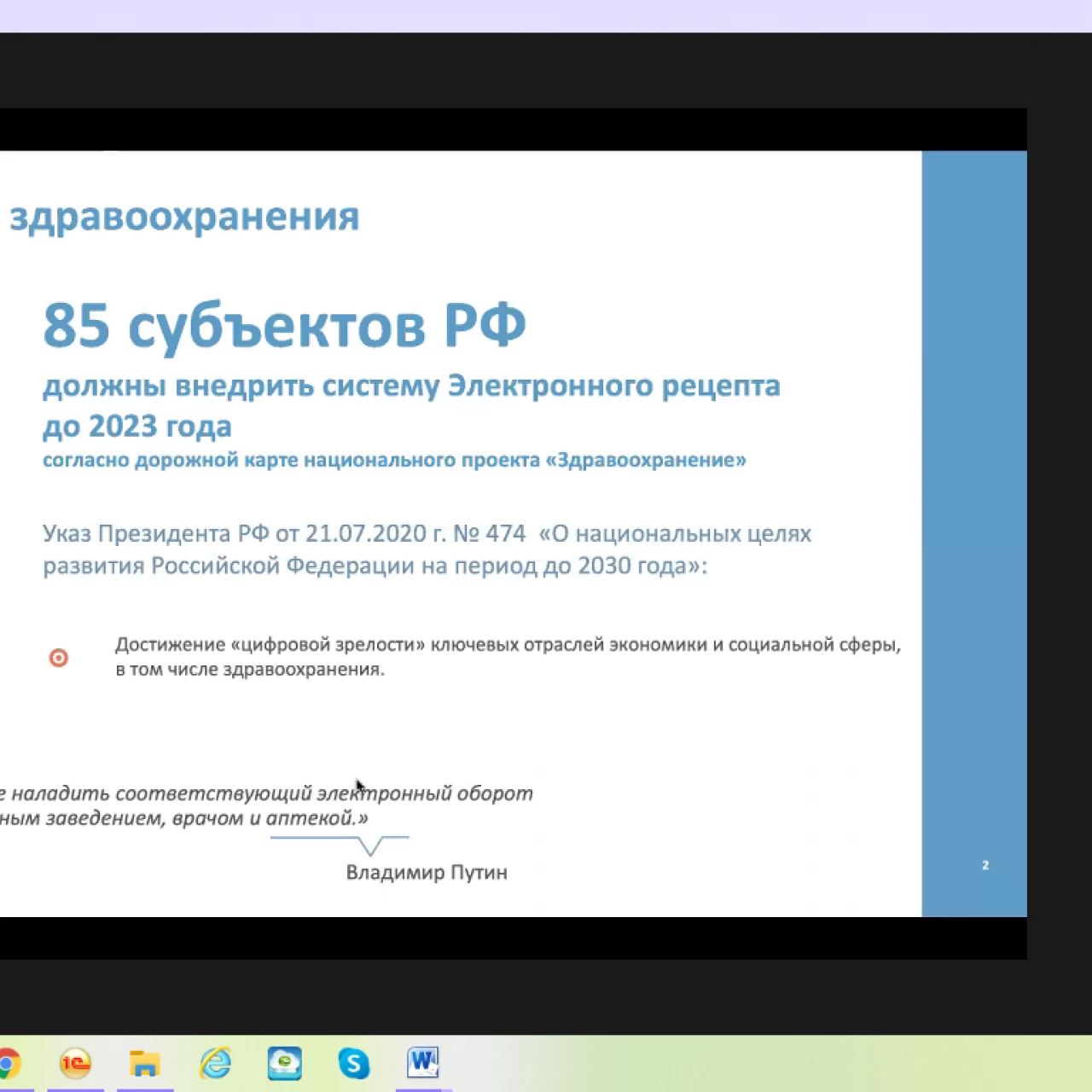
Task: Open the 1C application taskbar icon
Action: (x=75, y=1064)
